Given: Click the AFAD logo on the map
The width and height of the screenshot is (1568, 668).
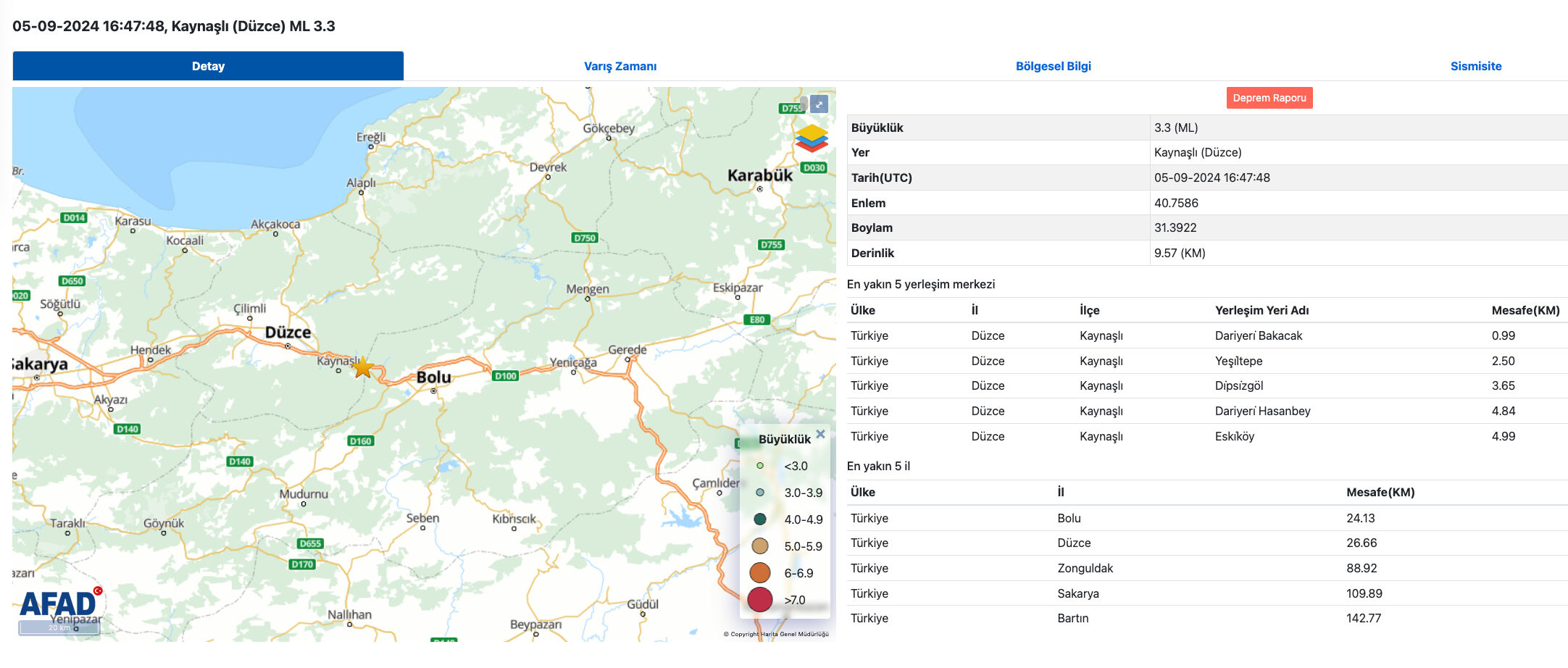Looking at the screenshot, I should (58, 604).
